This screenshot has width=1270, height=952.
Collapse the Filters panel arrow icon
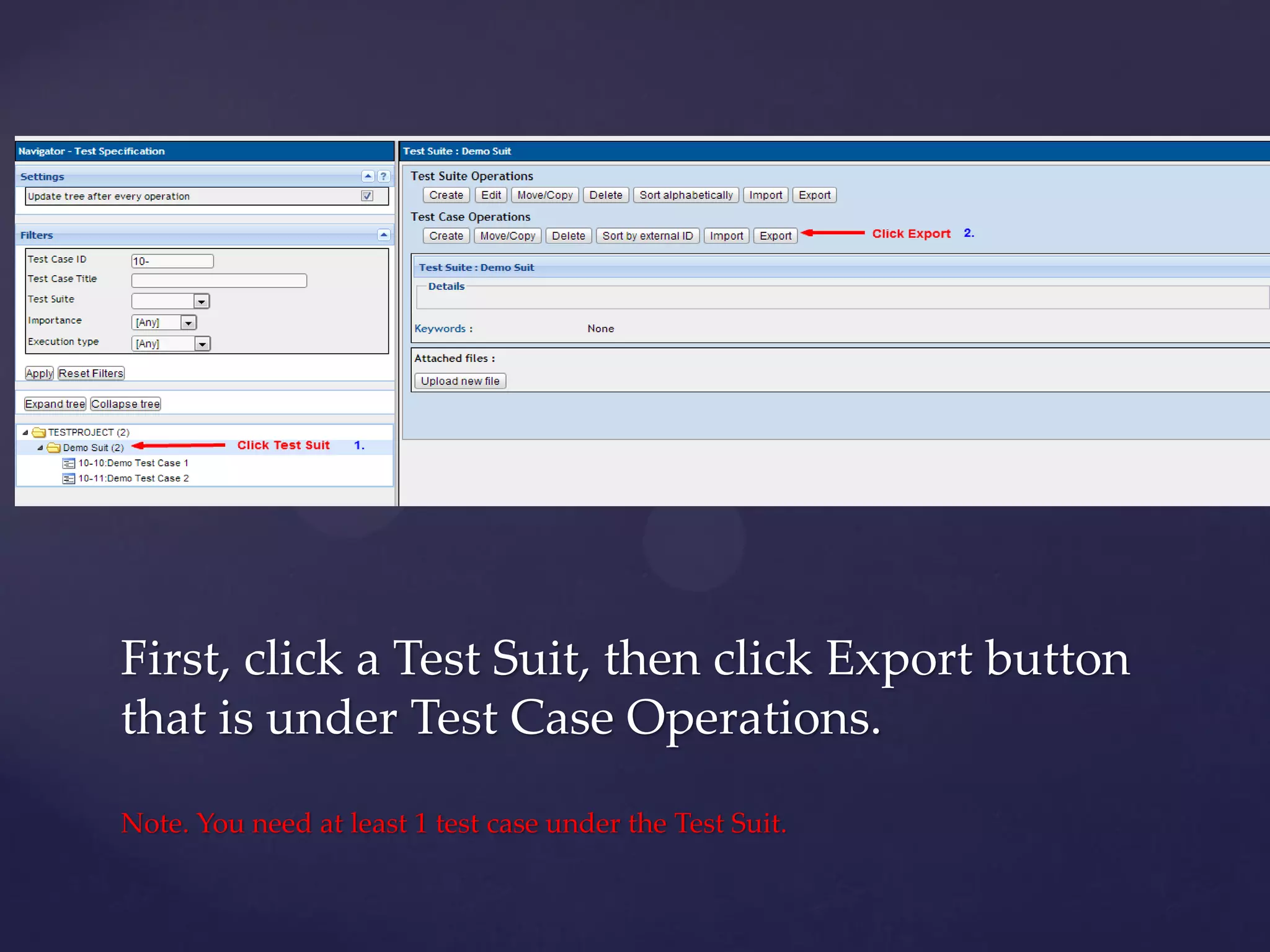click(x=383, y=234)
